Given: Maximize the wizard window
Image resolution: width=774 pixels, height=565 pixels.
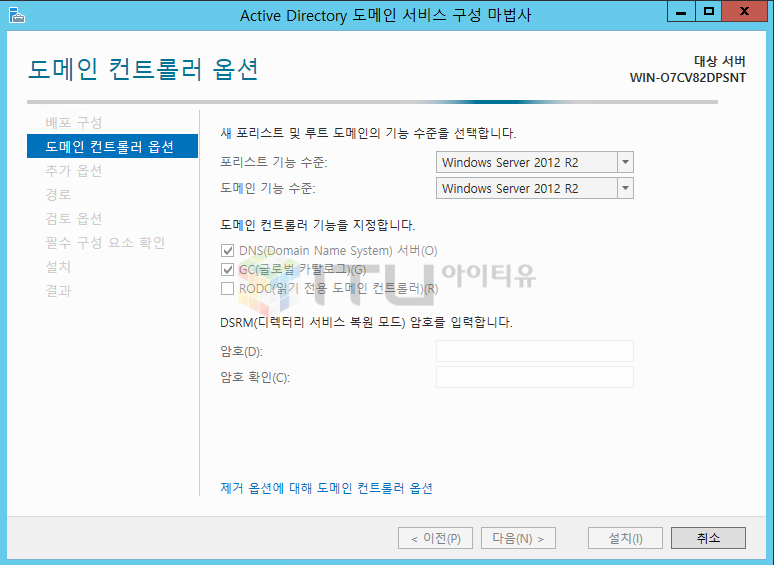Looking at the screenshot, I should tap(709, 11).
